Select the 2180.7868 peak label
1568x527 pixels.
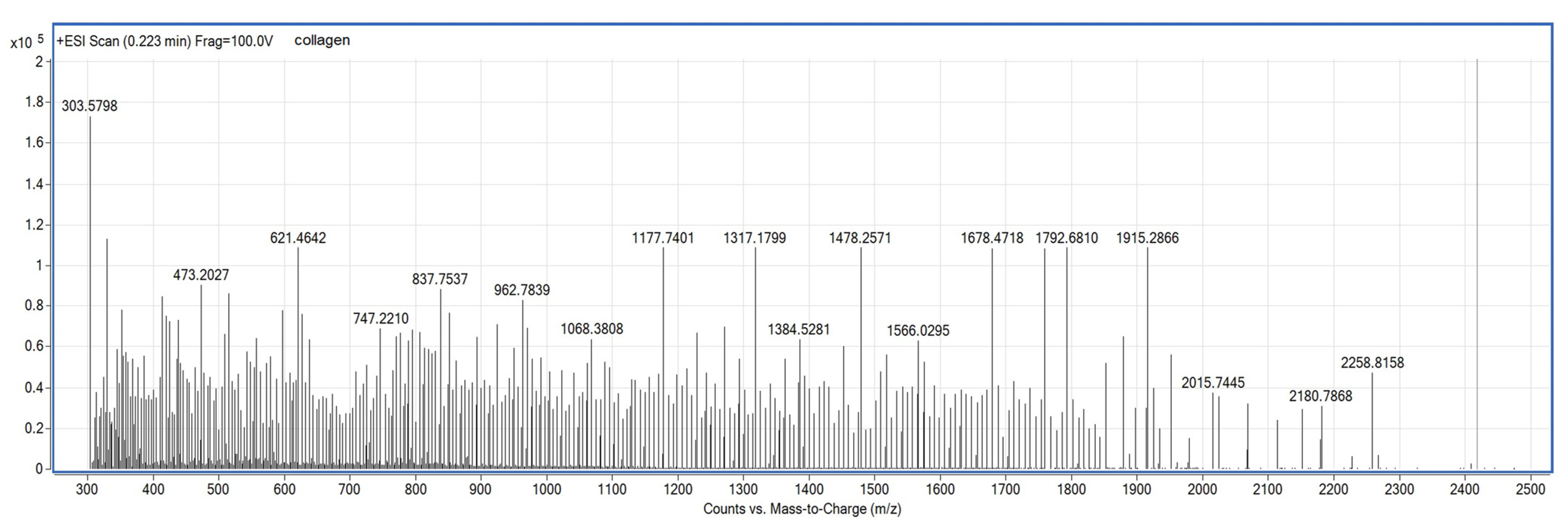click(x=1320, y=397)
